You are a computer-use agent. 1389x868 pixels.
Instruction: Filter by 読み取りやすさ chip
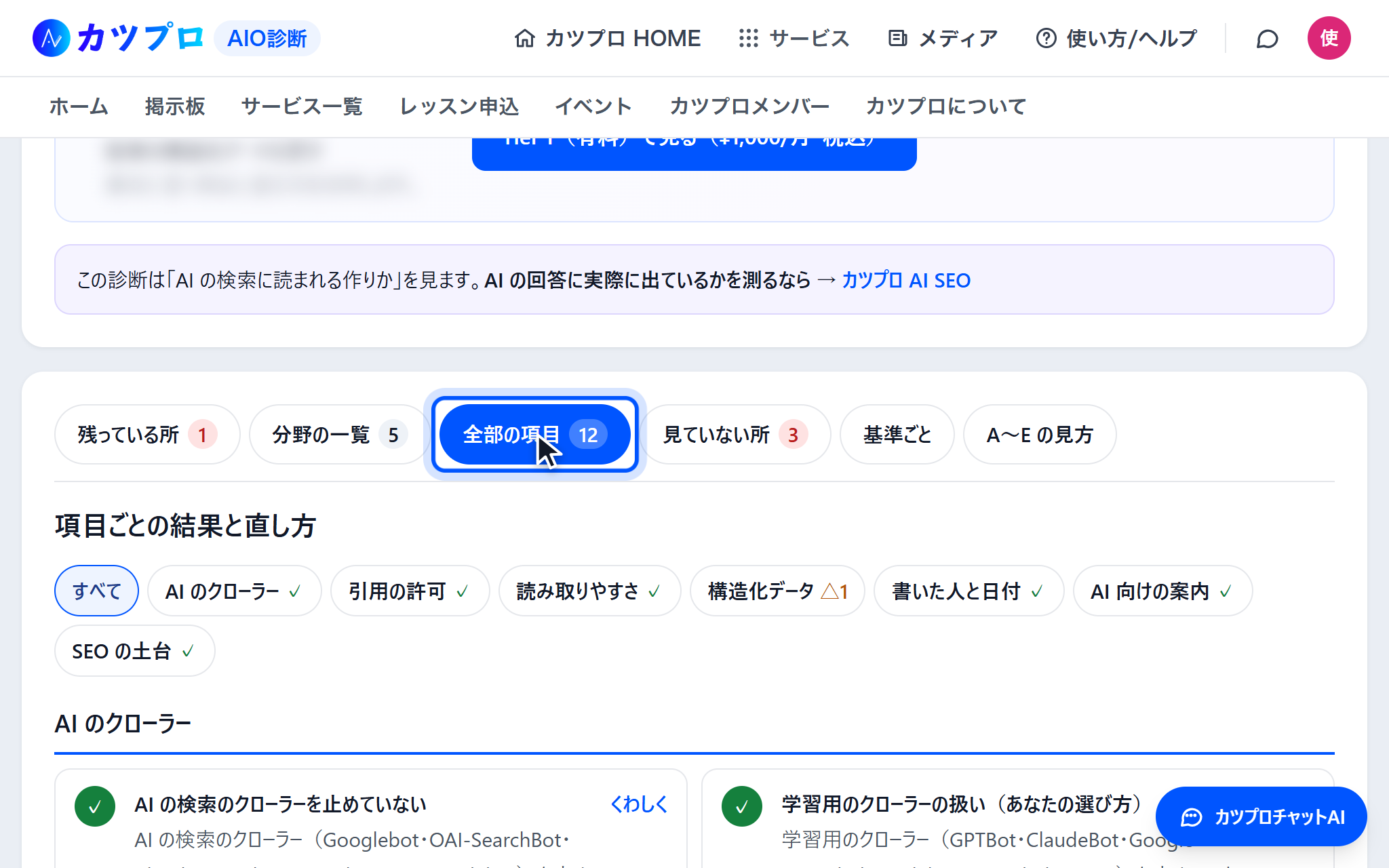589,591
